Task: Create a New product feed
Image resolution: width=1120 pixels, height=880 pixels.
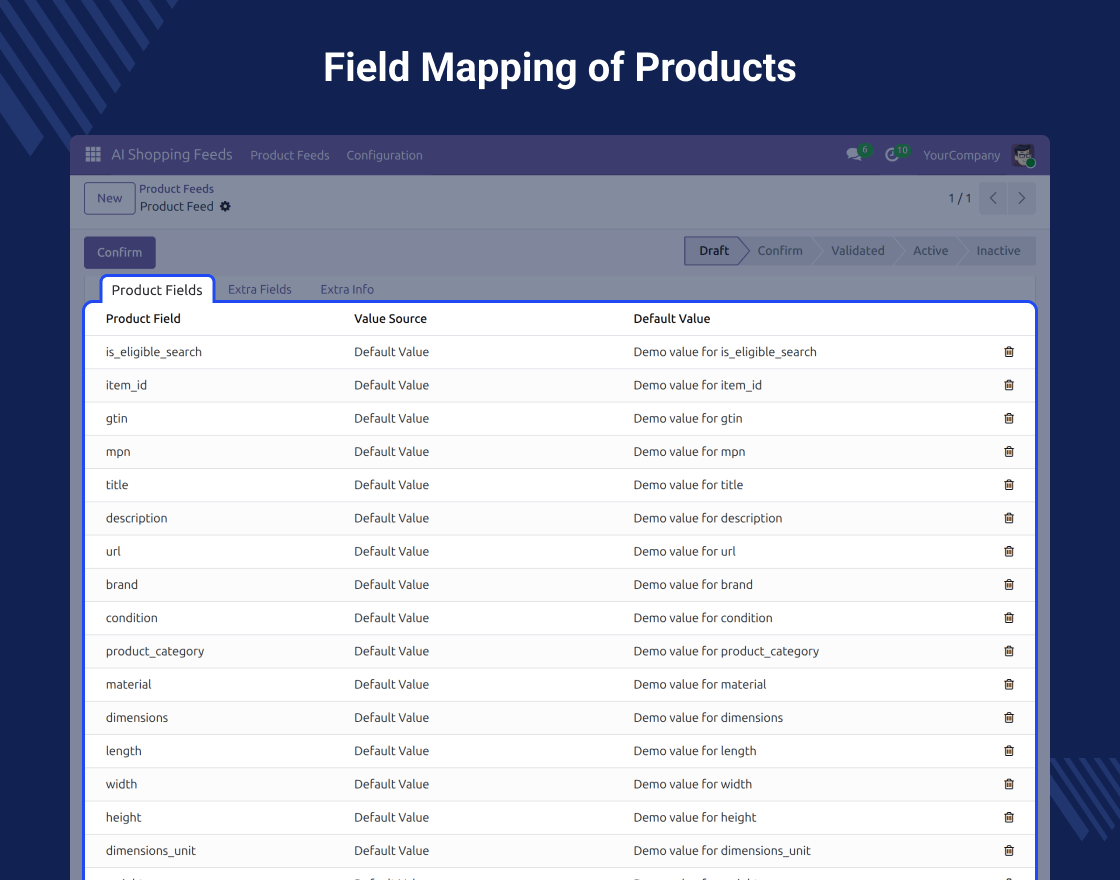Action: point(109,198)
